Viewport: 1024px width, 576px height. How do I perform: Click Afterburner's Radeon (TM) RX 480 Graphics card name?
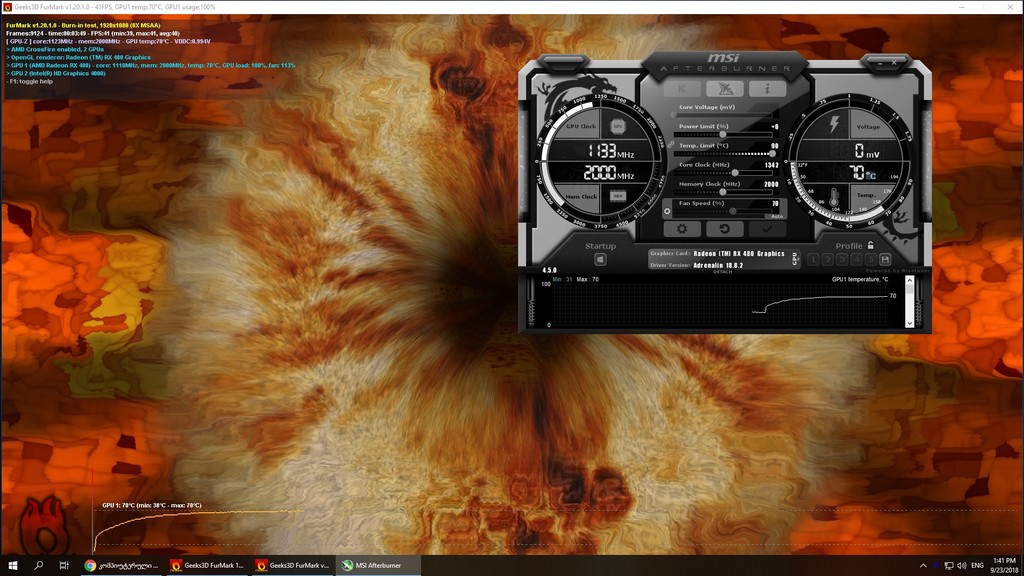739,253
